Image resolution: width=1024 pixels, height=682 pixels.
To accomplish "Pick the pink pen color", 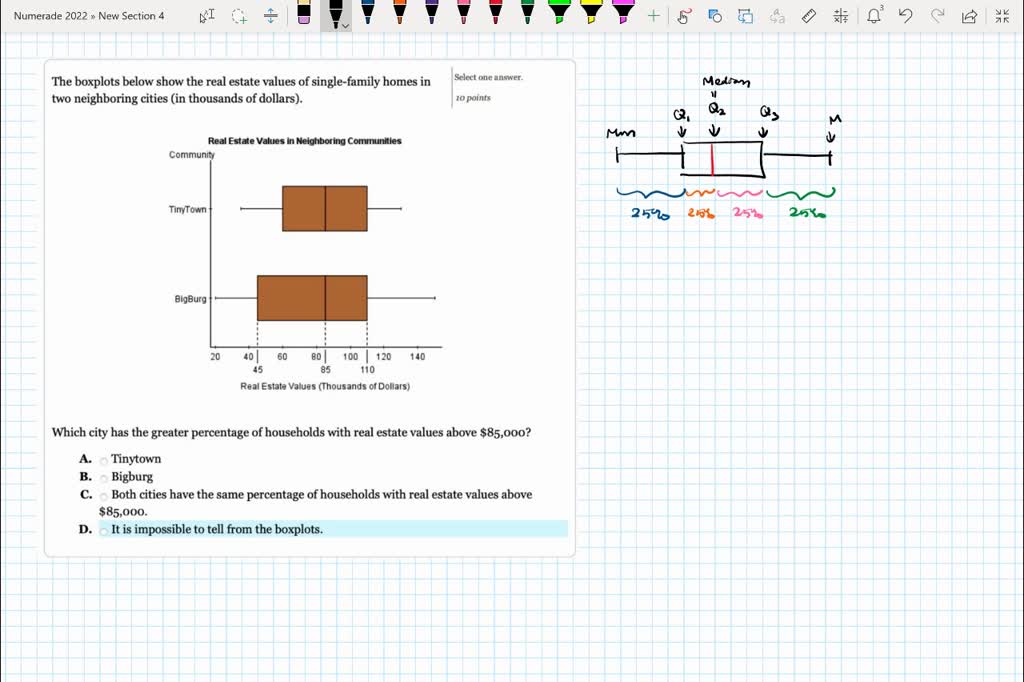I will pos(464,14).
